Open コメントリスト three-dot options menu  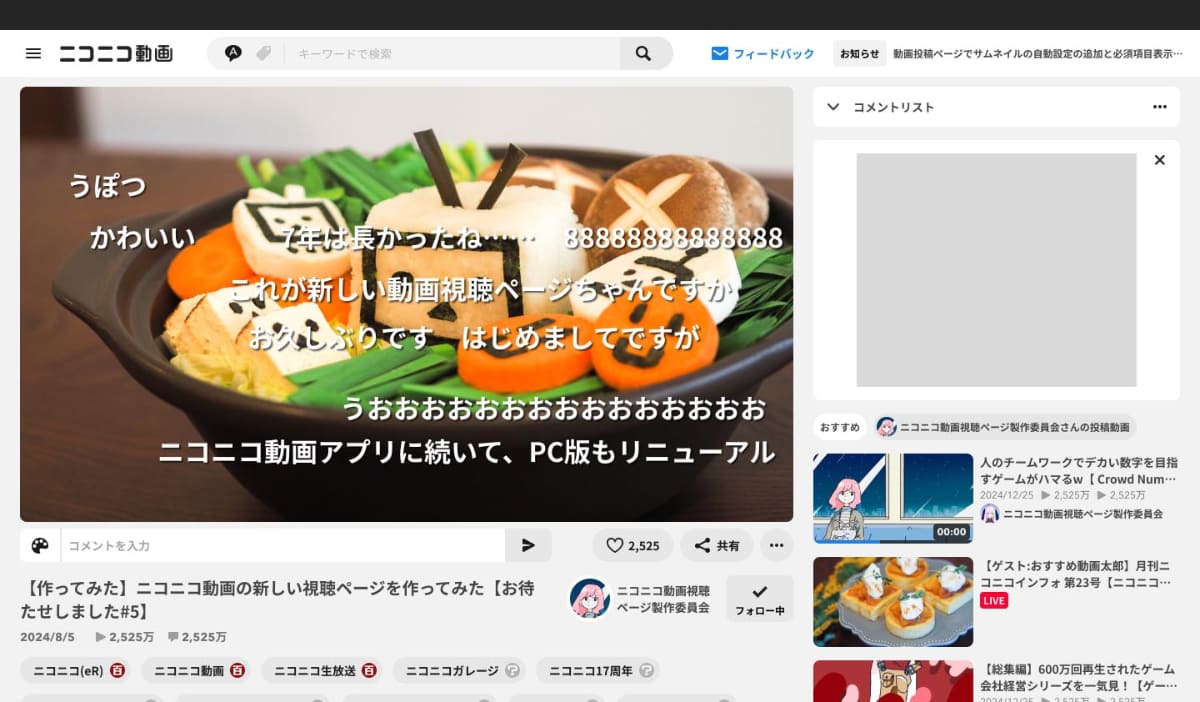(1159, 107)
